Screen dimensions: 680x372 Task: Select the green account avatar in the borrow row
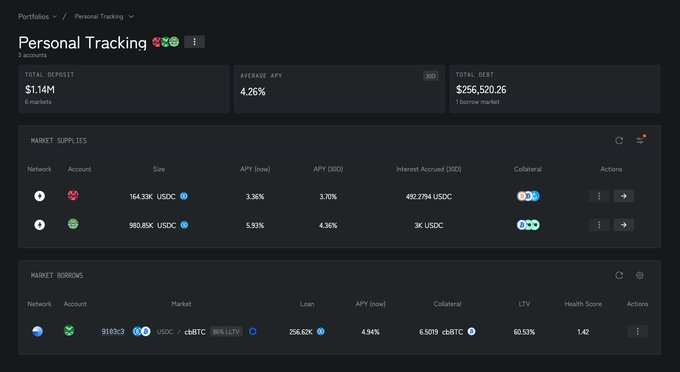tap(69, 331)
